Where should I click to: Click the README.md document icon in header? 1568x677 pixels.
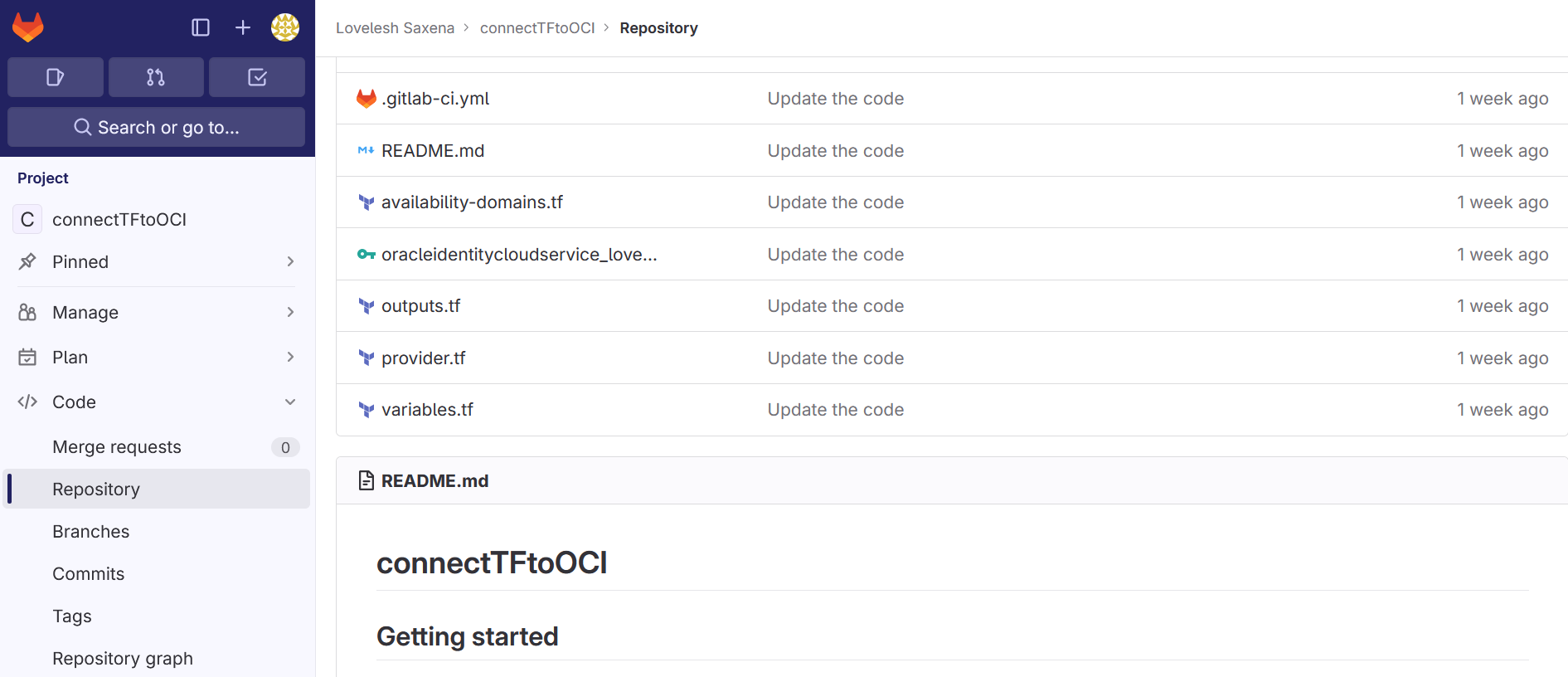(366, 480)
